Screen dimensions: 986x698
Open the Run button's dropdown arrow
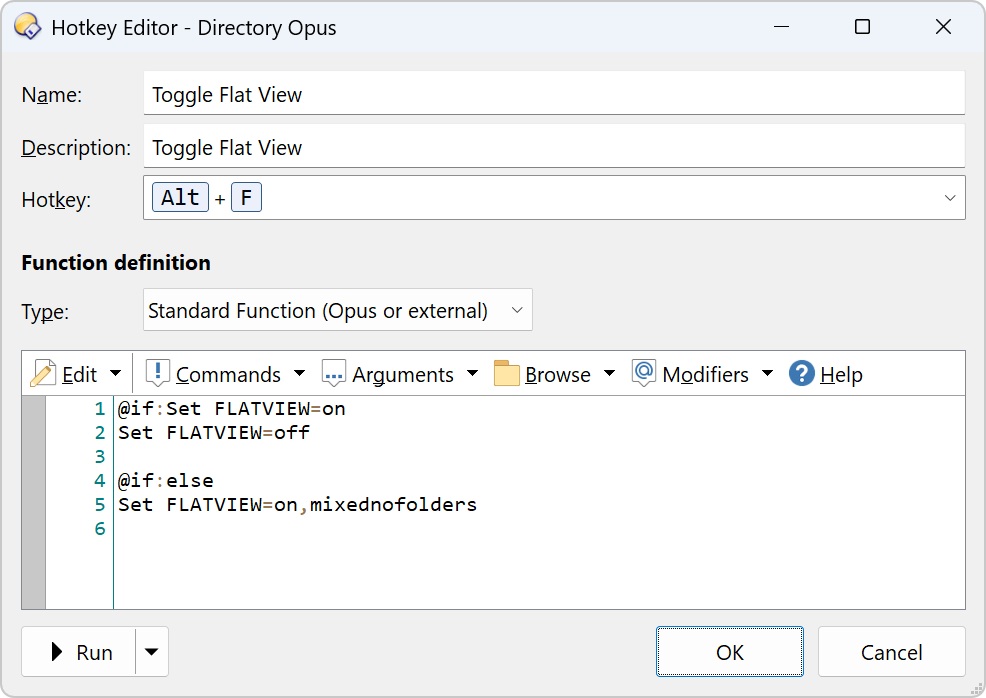[152, 651]
